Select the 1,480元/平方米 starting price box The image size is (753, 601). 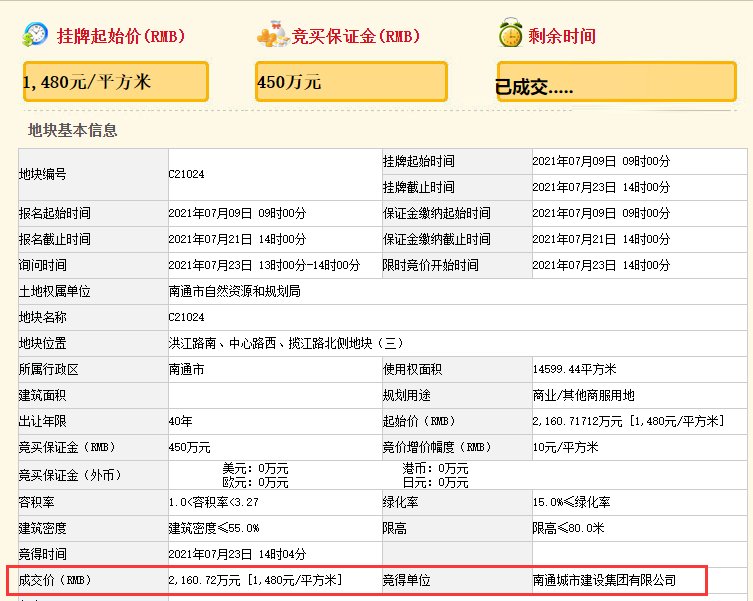[x=116, y=81]
